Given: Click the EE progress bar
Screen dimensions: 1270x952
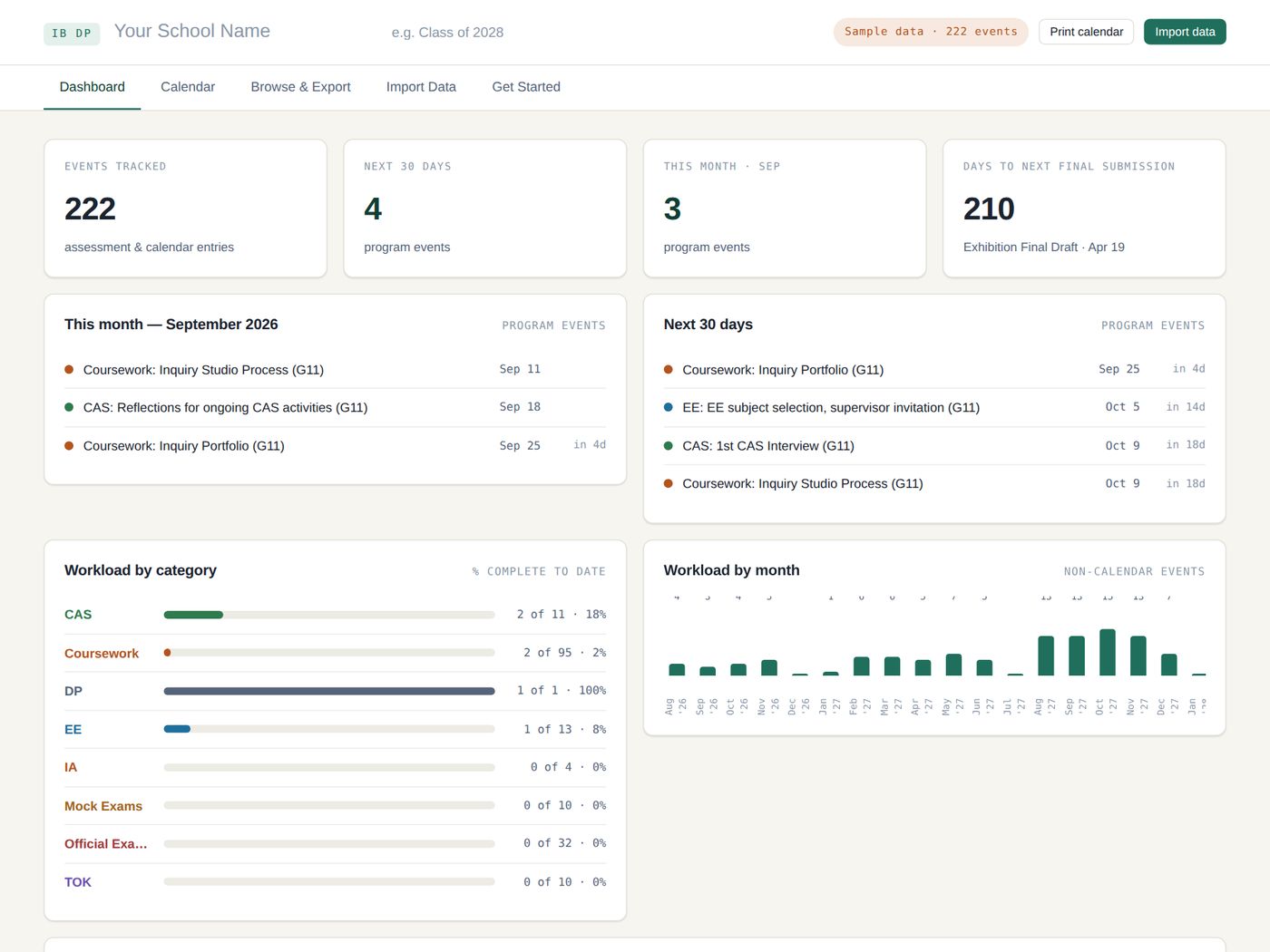Looking at the screenshot, I should pyautogui.click(x=329, y=729).
